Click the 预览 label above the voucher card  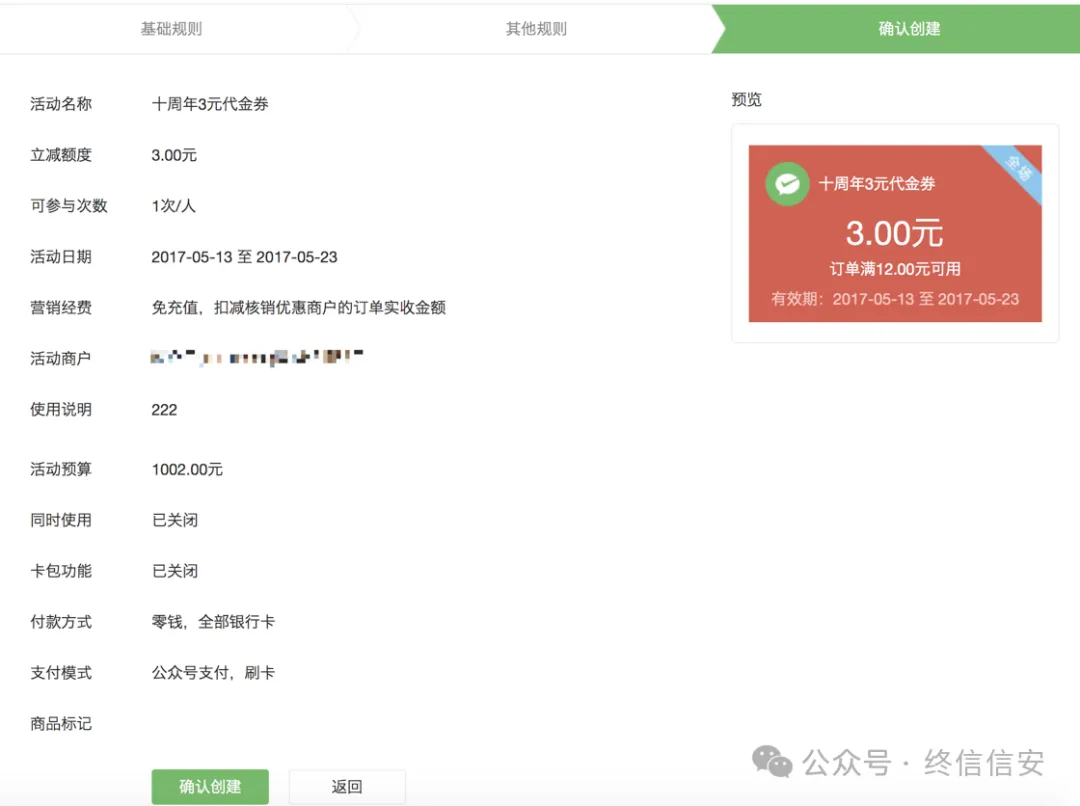[747, 99]
